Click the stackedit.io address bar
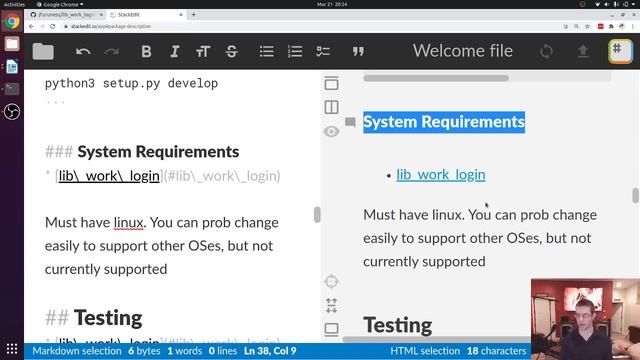Screen dimensions: 640x360 click(310, 26)
